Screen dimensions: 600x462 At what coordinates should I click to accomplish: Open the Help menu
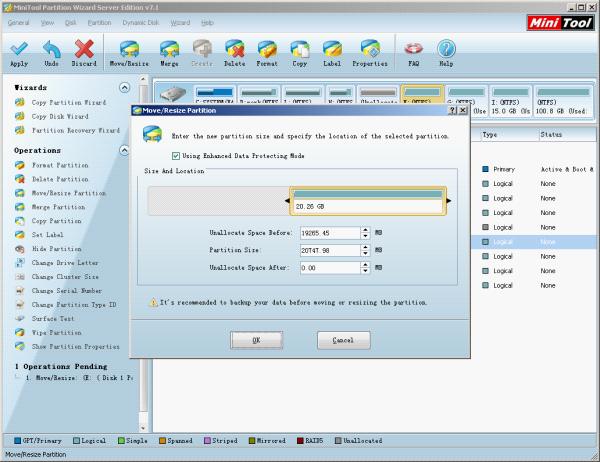pos(207,23)
